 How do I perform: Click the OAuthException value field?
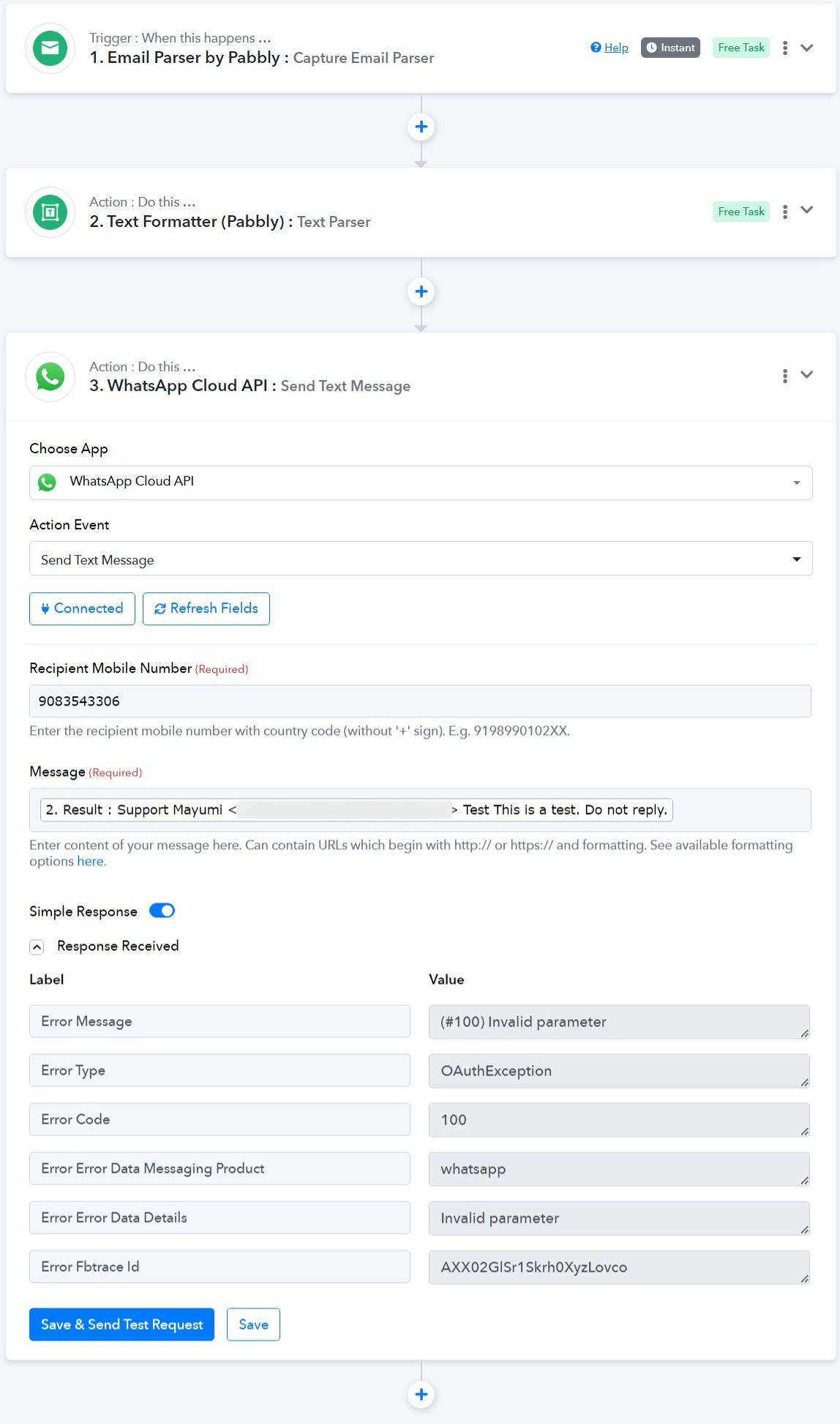619,1071
